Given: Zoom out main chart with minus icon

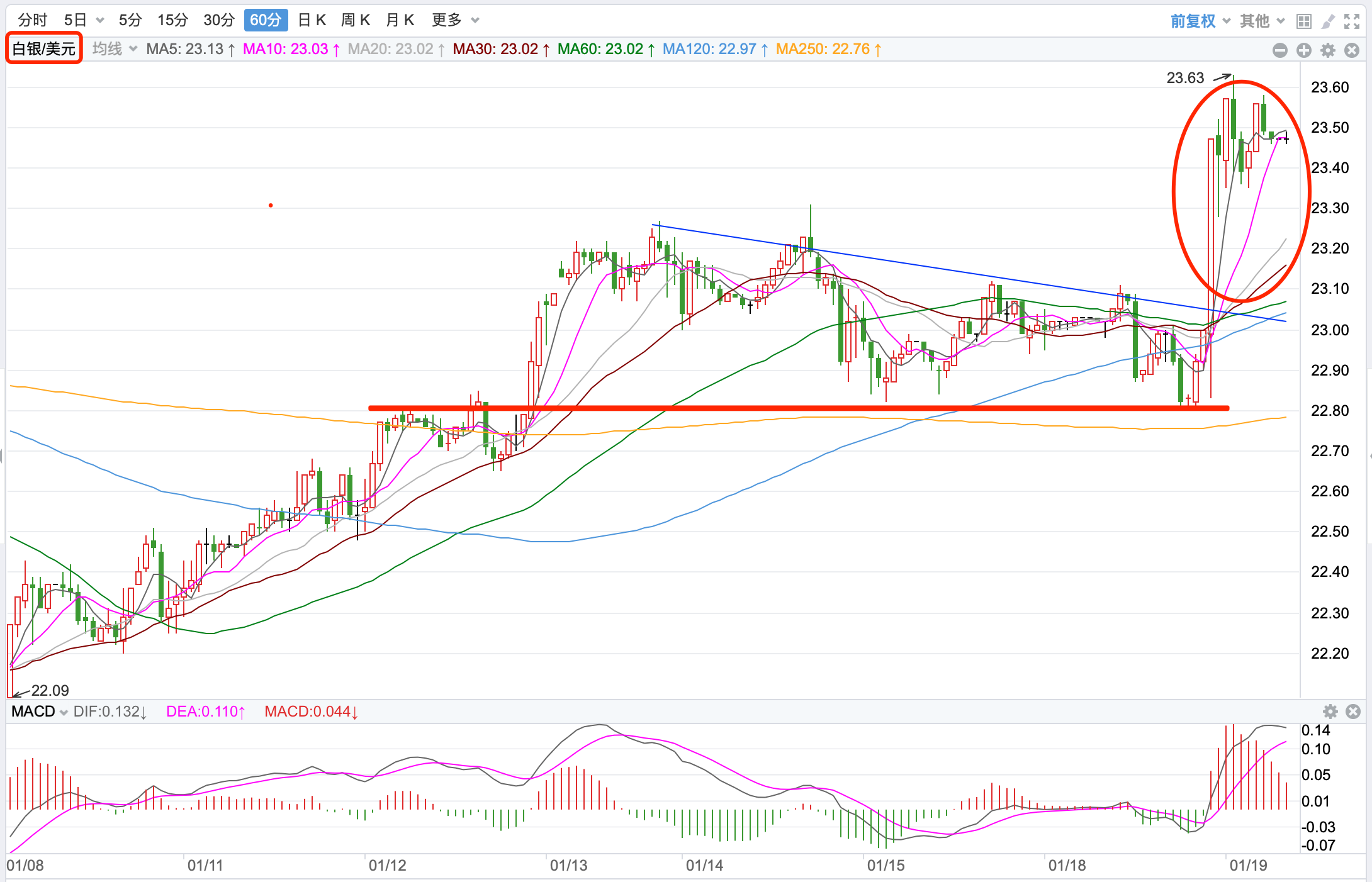Looking at the screenshot, I should (1279, 50).
